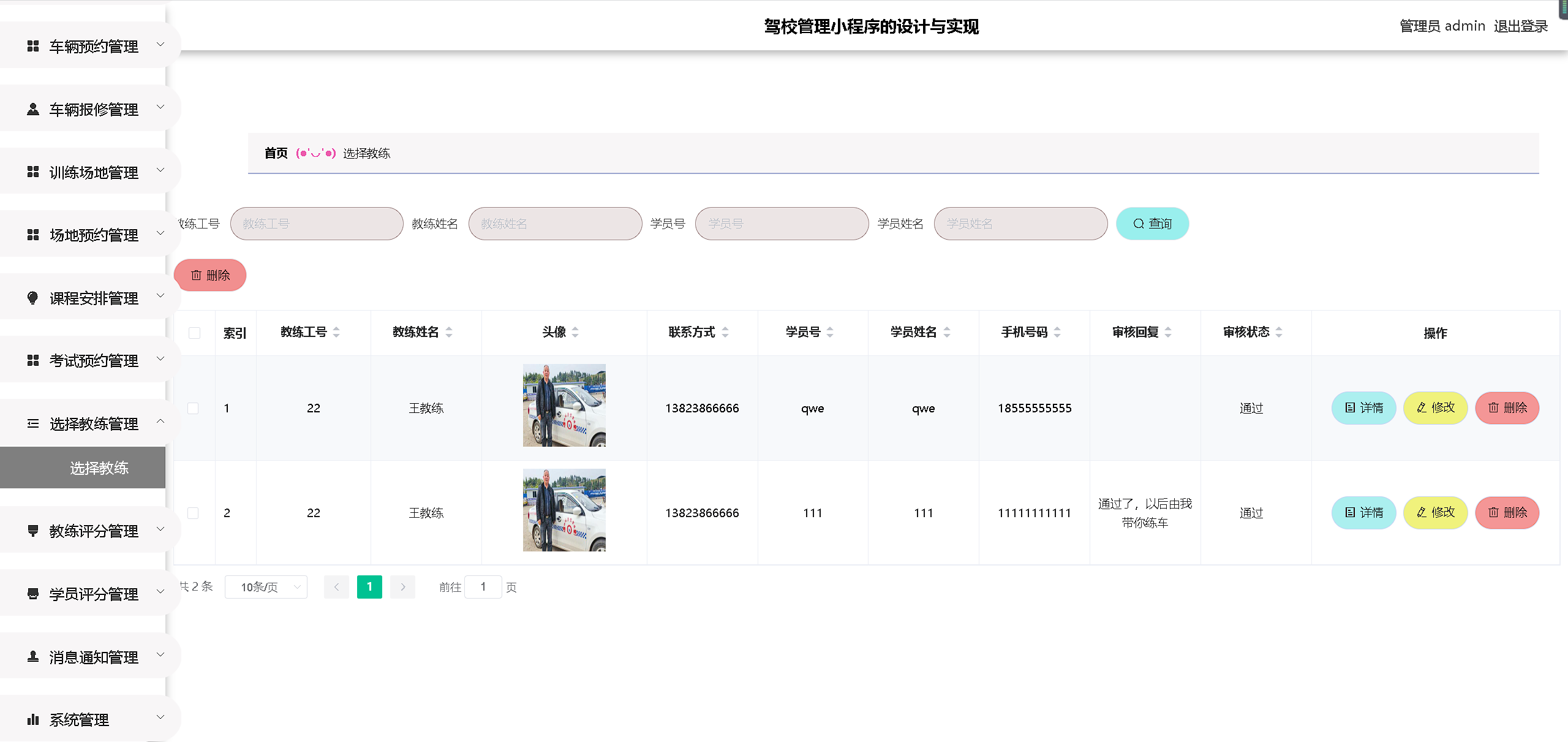This screenshot has width=1568, height=742.
Task: Click the yellow 修改 button in row 1
Action: (1435, 408)
